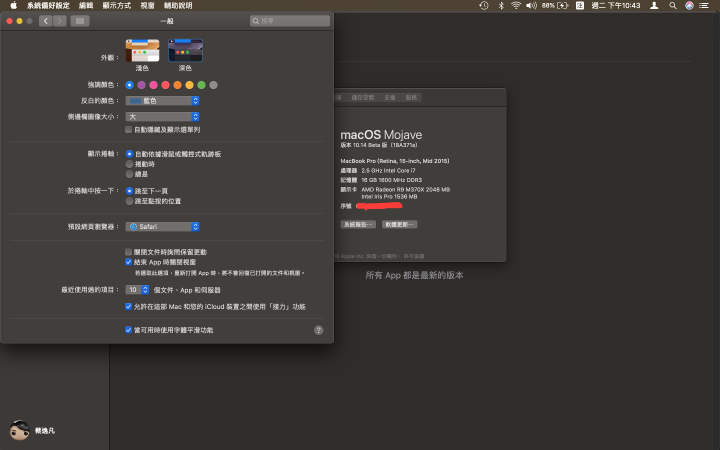Switch to 儲存空間 tab in About window
The image size is (720, 450).
(x=363, y=98)
